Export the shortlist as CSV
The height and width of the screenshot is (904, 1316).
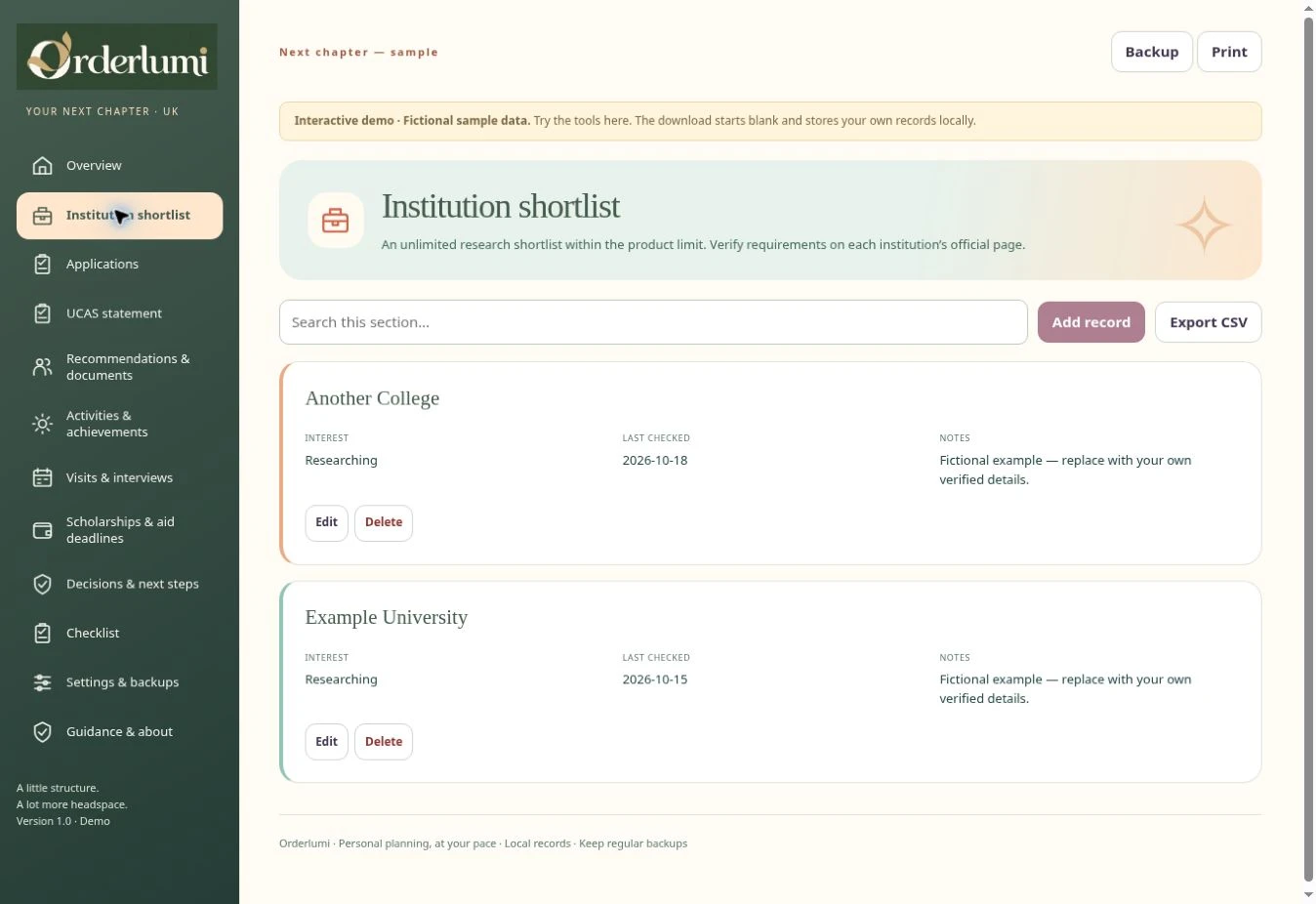tap(1209, 322)
